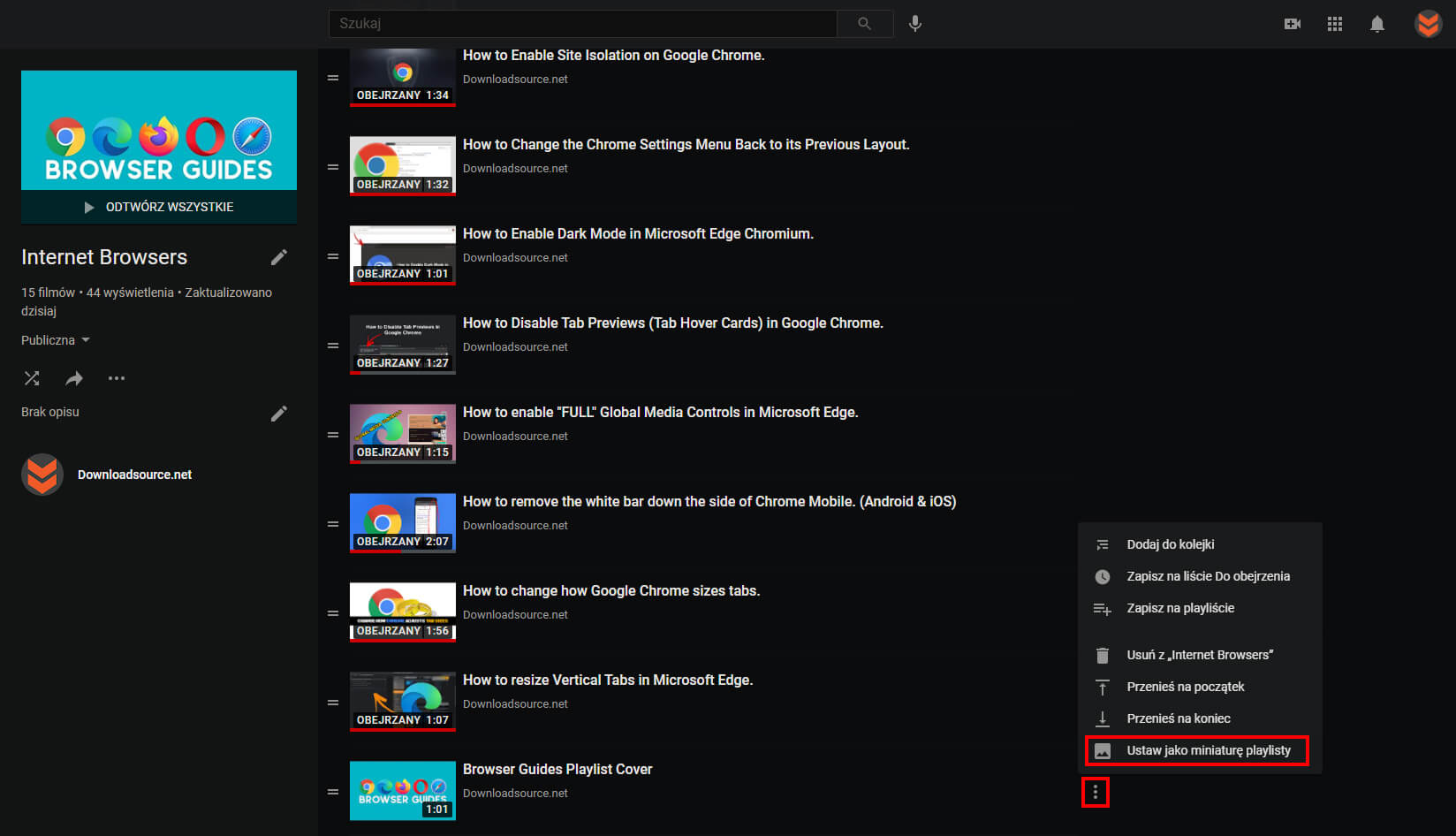Screen dimensions: 1456x836
Task: Open Downloadsource.net channel avatar in sidebar
Action: 42,475
